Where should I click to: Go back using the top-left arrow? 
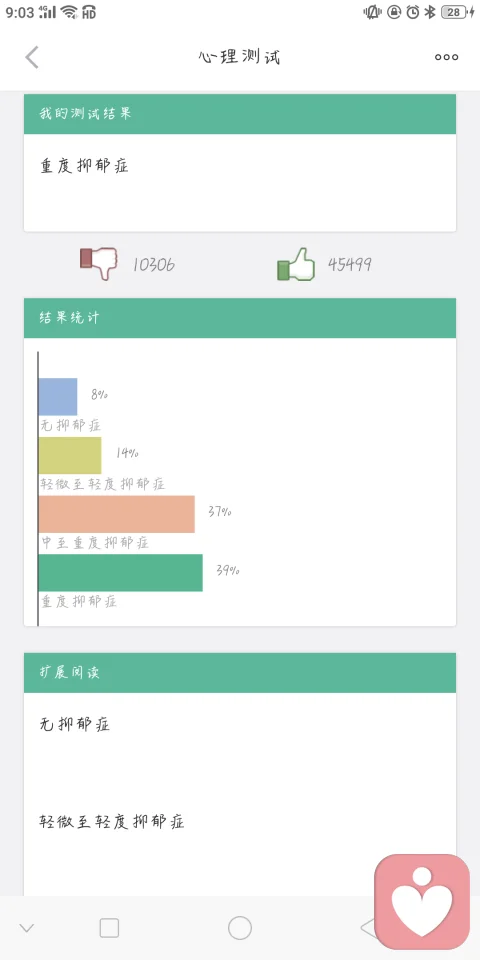[x=32, y=57]
